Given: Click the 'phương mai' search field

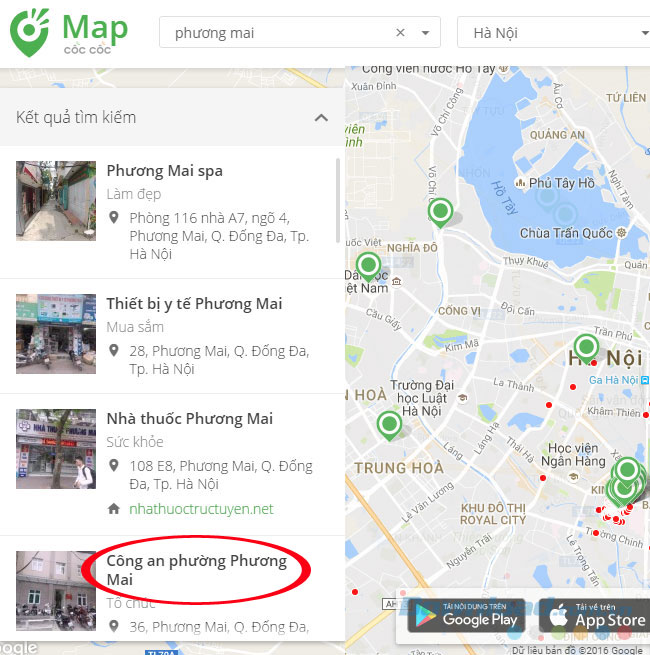Looking at the screenshot, I should [300, 33].
